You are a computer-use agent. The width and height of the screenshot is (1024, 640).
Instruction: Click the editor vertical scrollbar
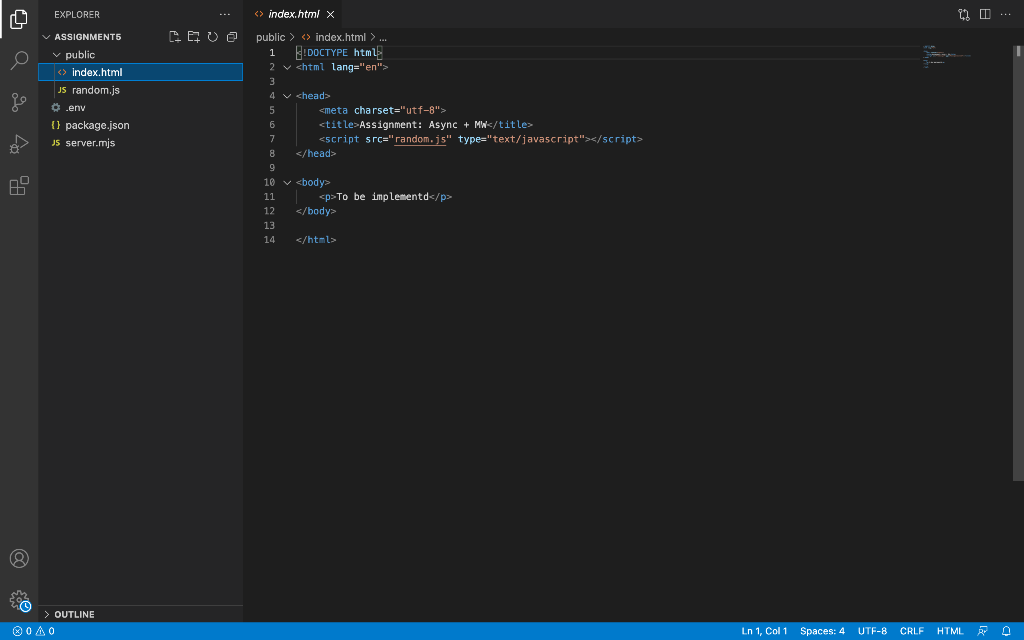[1018, 263]
